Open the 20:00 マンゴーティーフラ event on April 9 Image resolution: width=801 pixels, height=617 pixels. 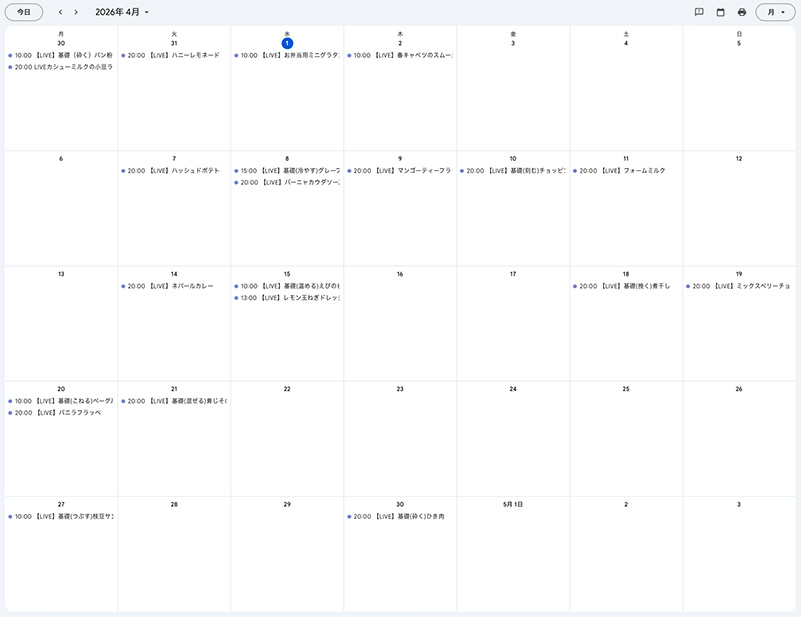tap(400, 171)
